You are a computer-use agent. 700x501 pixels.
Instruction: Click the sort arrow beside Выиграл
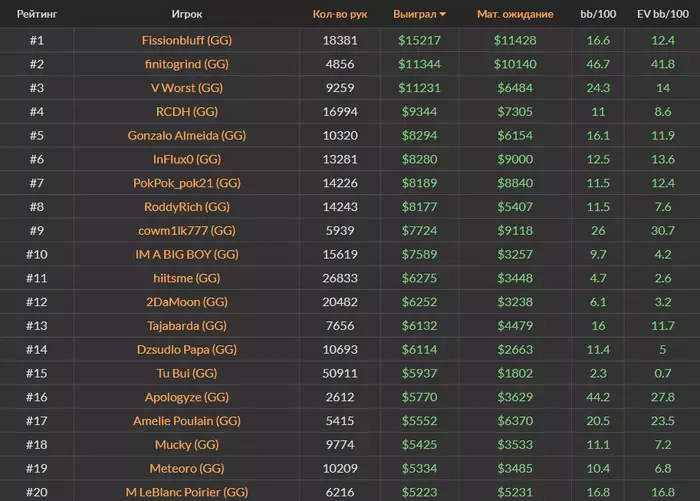pos(443,15)
